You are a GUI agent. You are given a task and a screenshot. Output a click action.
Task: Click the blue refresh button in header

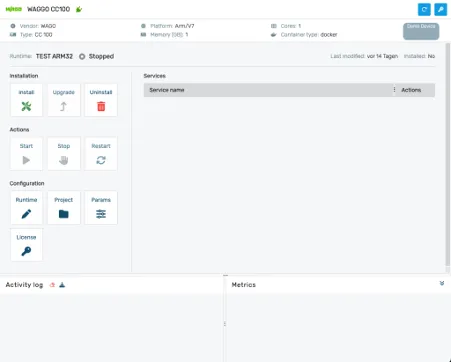click(424, 9)
